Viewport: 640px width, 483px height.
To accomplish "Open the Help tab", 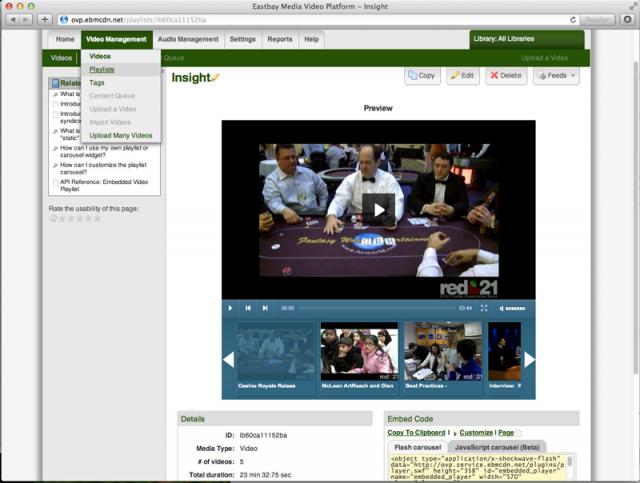I will 311,39.
